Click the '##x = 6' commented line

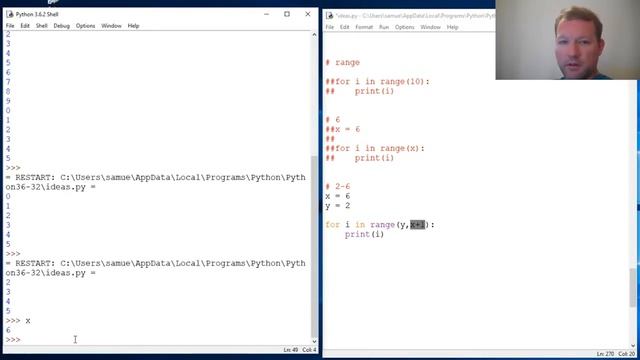[342, 129]
